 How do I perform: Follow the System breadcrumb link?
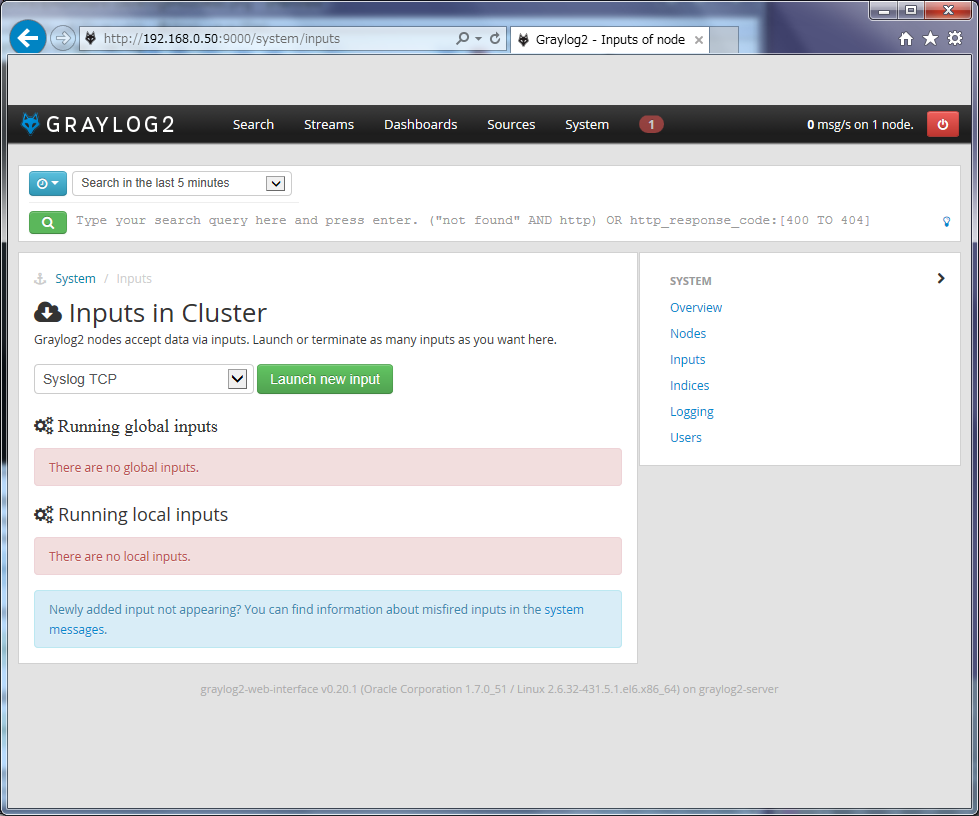(x=76, y=278)
